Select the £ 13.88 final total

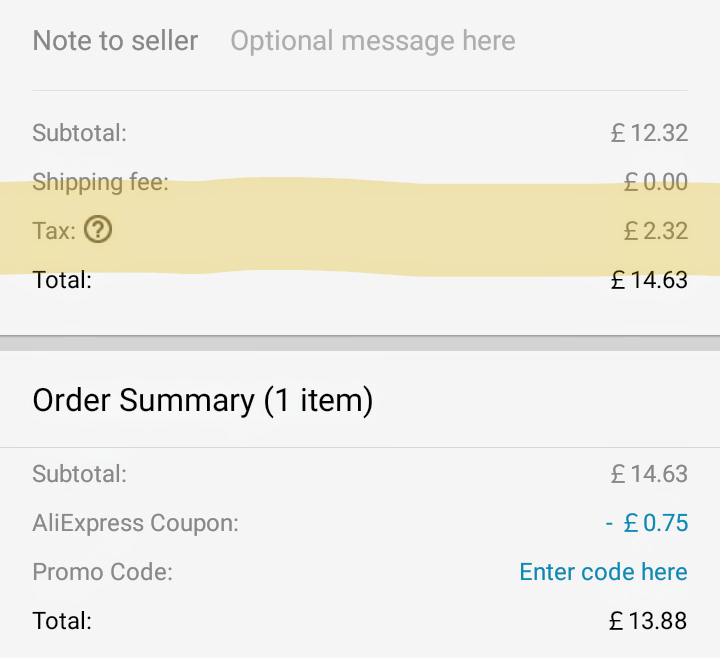point(648,621)
